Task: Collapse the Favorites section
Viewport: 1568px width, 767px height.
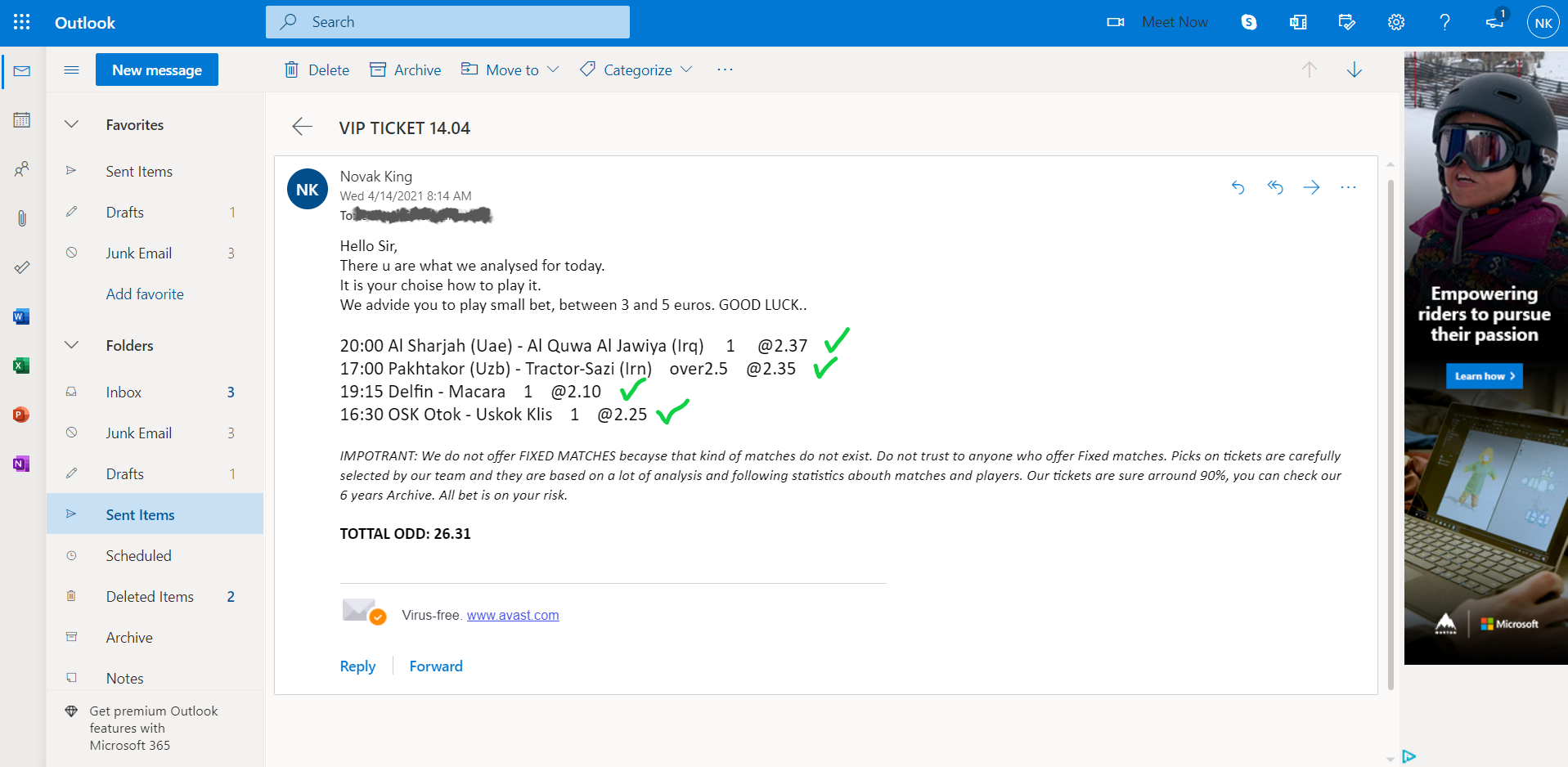Action: (x=72, y=124)
